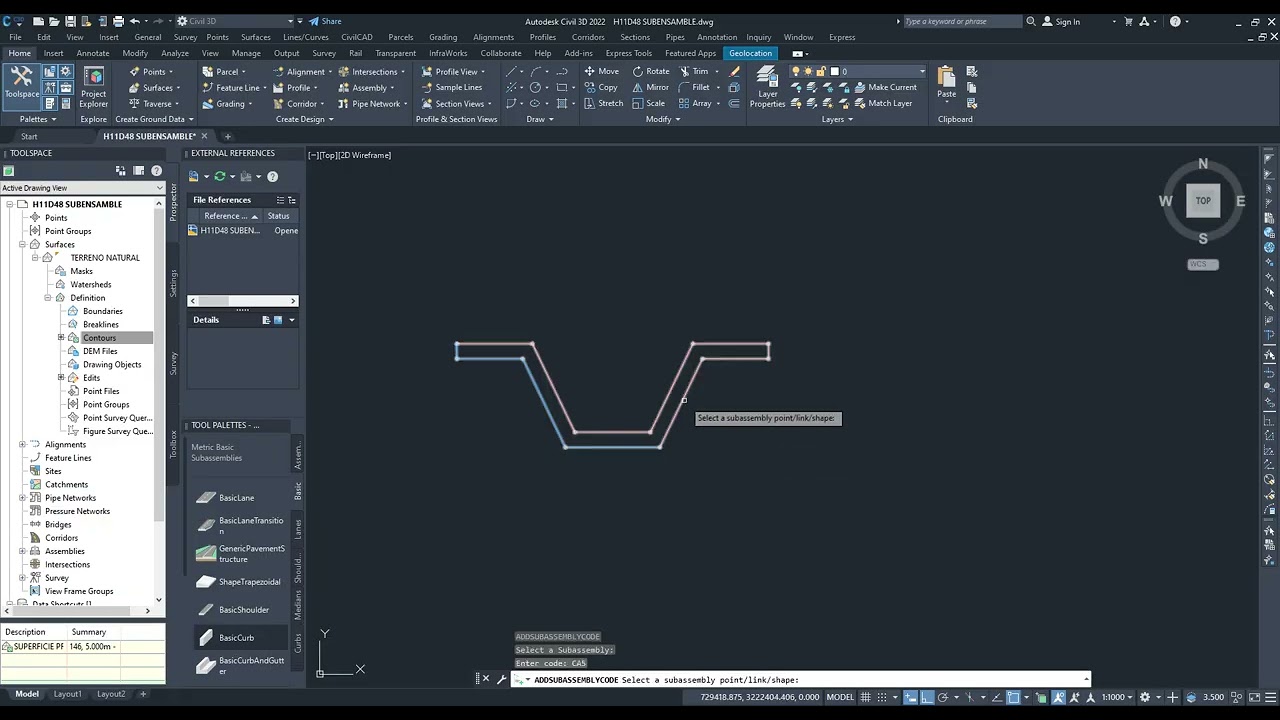The image size is (1280, 720).
Task: Click the Share button
Action: click(325, 21)
